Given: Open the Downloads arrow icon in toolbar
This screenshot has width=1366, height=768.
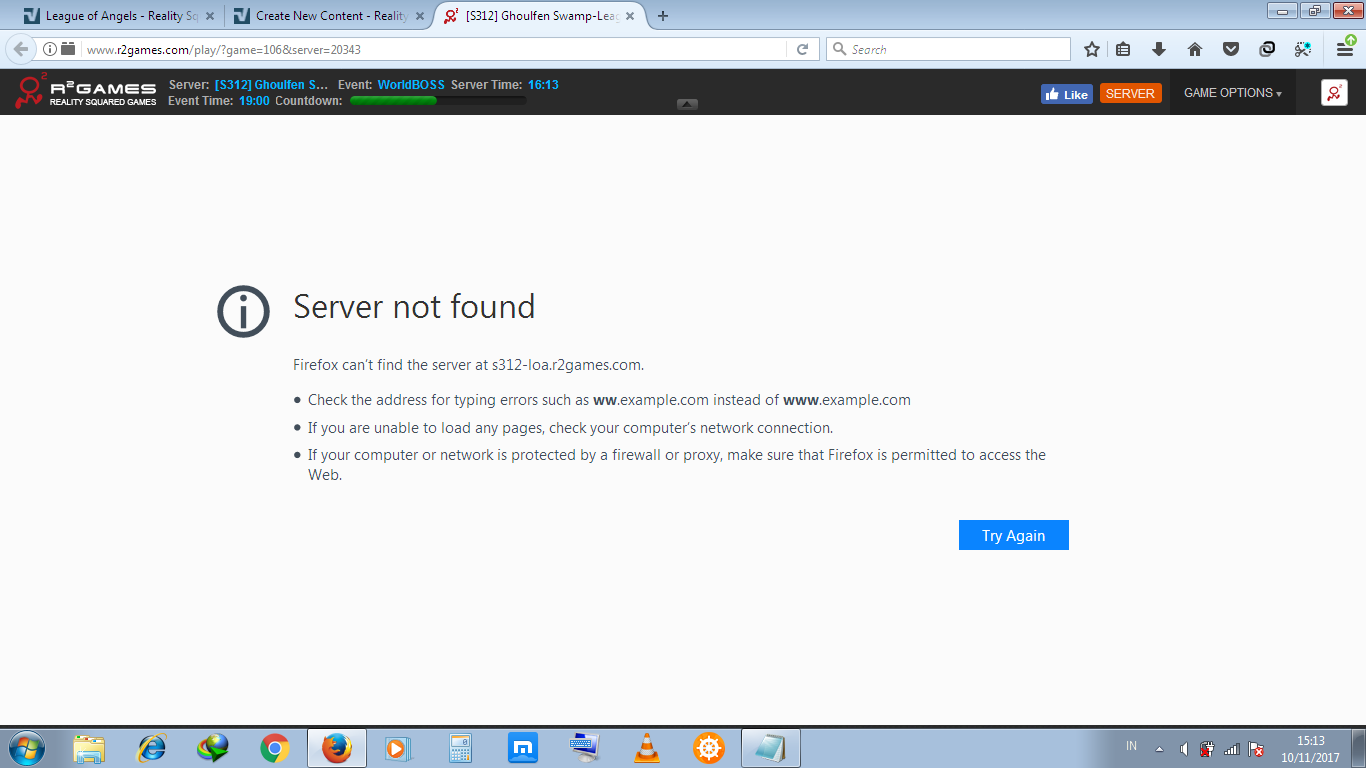Looking at the screenshot, I should 1159,49.
